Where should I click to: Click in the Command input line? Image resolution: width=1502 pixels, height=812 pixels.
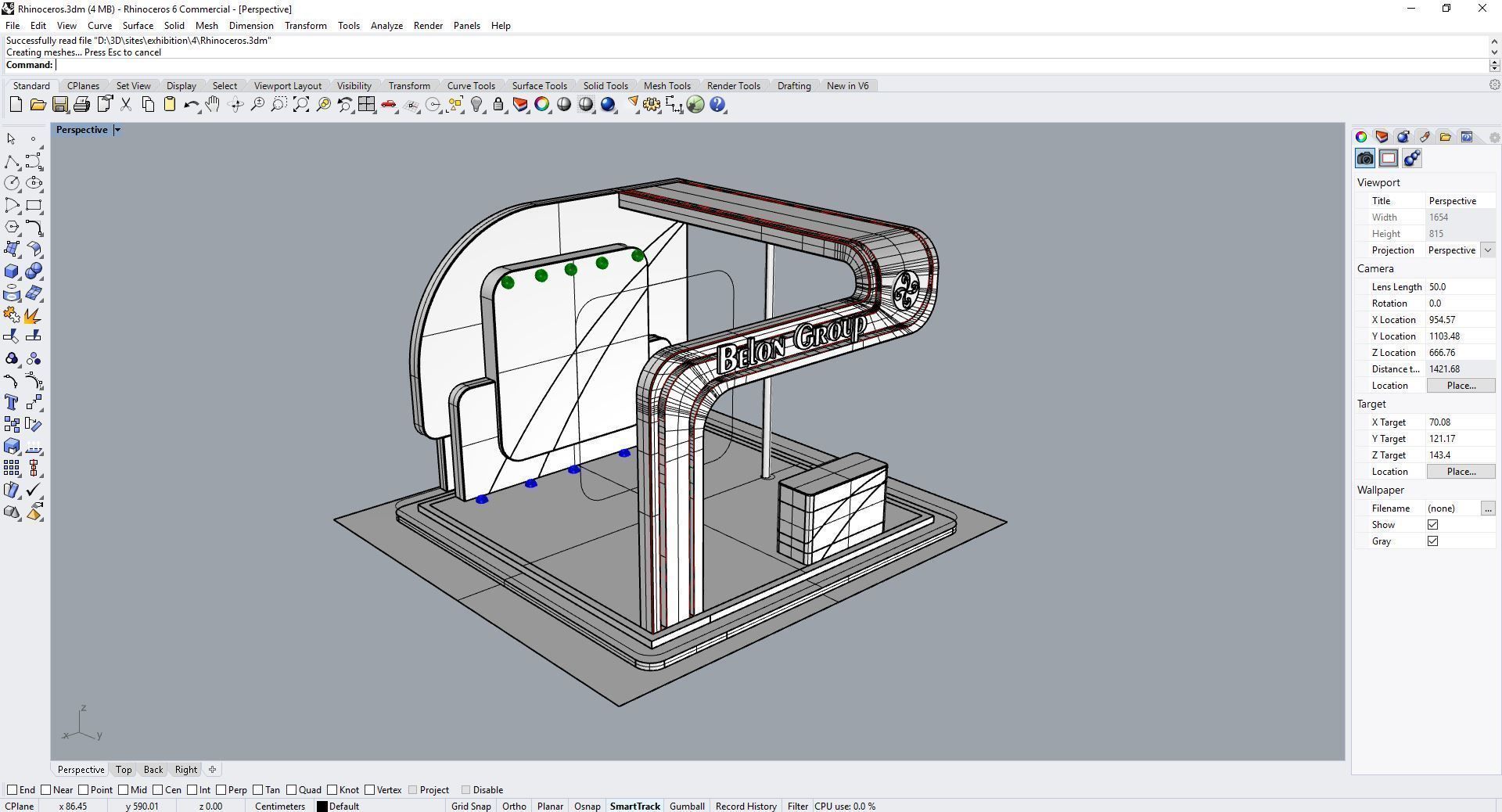click(x=771, y=65)
